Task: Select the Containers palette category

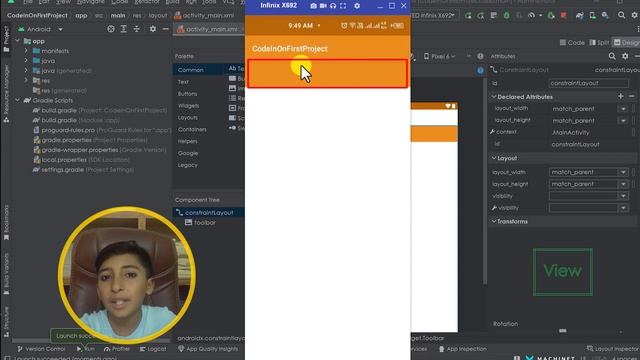Action: click(x=192, y=129)
